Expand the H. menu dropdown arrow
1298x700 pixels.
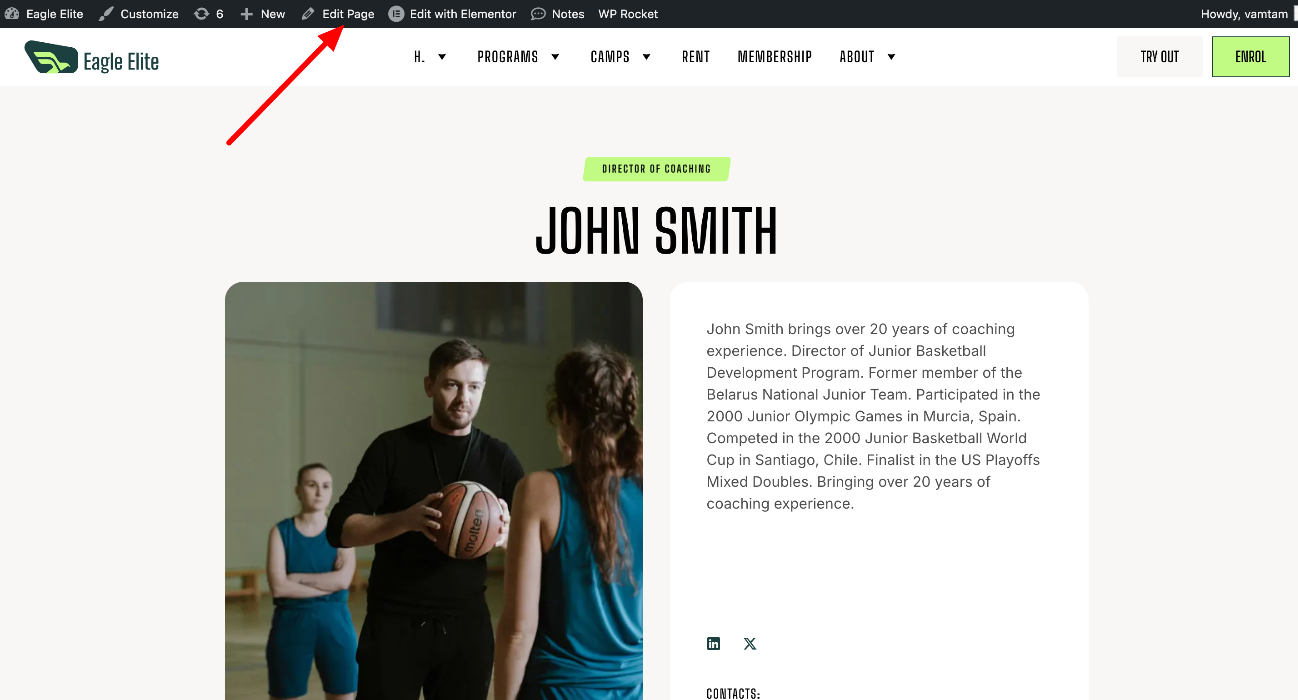pos(442,57)
